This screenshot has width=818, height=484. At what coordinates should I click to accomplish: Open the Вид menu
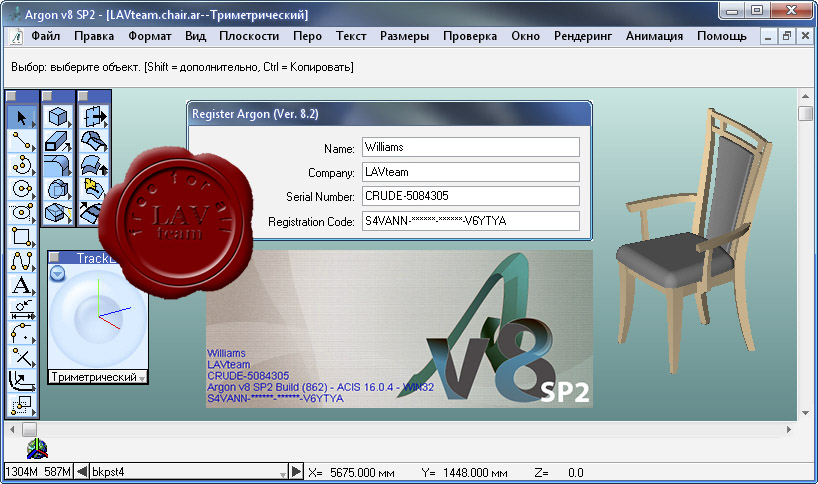click(195, 36)
